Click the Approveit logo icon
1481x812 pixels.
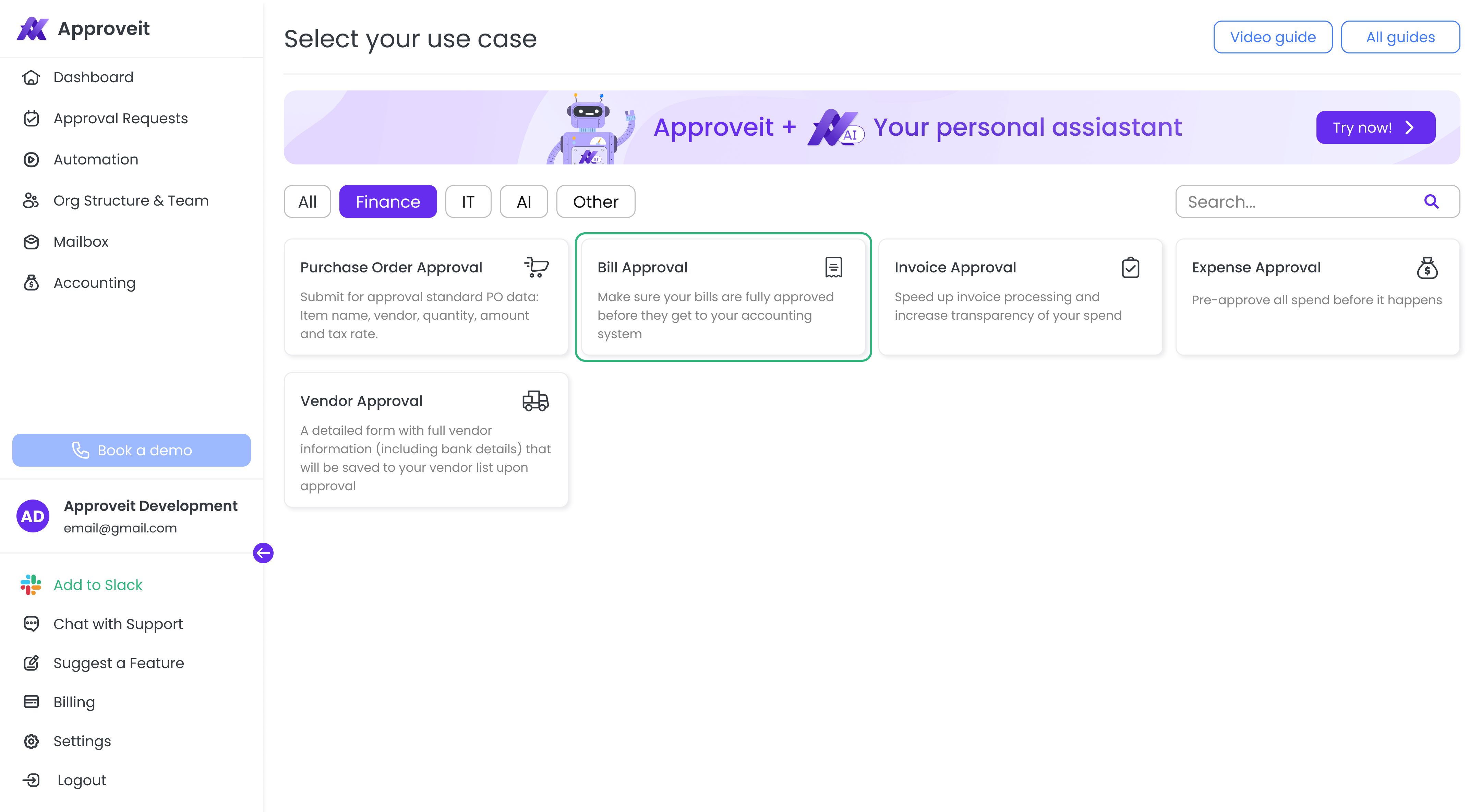(33, 29)
